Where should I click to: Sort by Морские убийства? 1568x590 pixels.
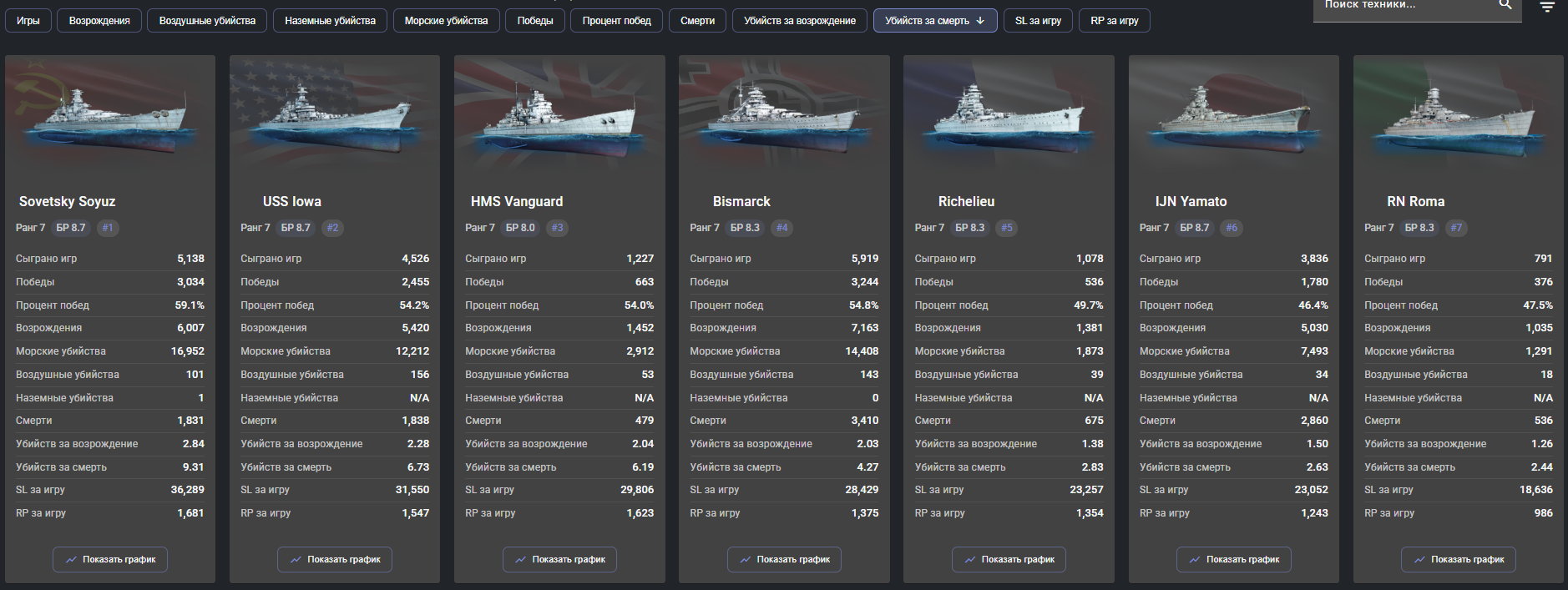click(446, 21)
